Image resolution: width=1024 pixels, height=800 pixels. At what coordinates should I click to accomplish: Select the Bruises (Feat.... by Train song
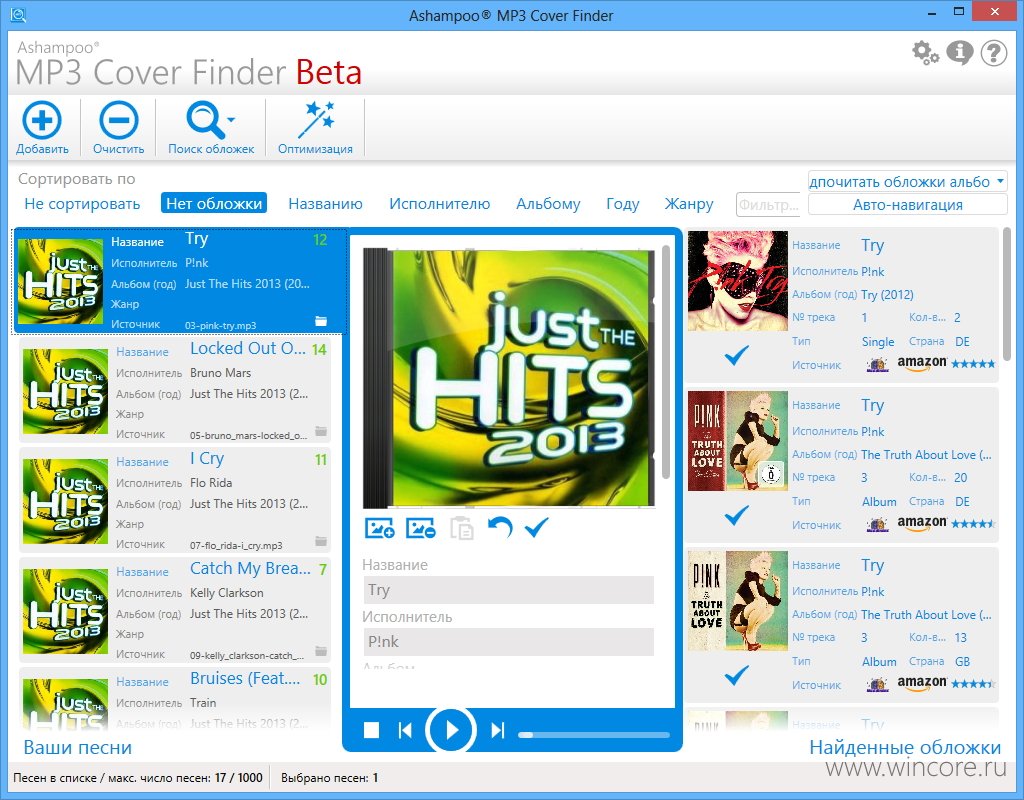point(174,698)
